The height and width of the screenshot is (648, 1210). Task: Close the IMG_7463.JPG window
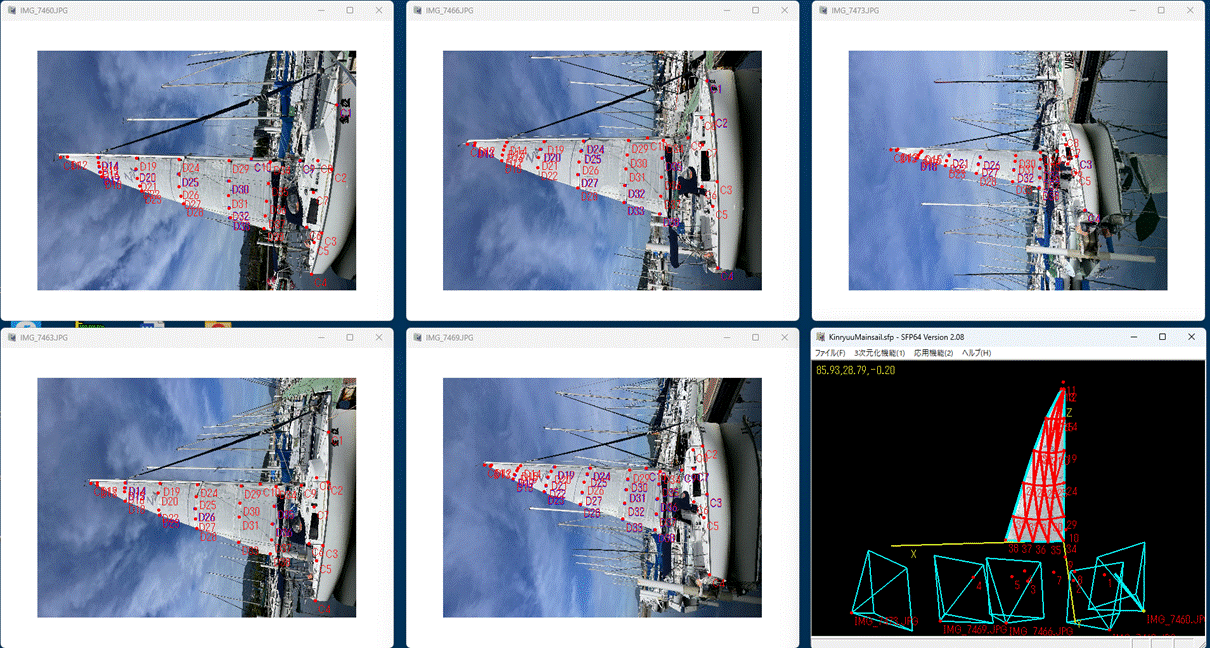[379, 338]
